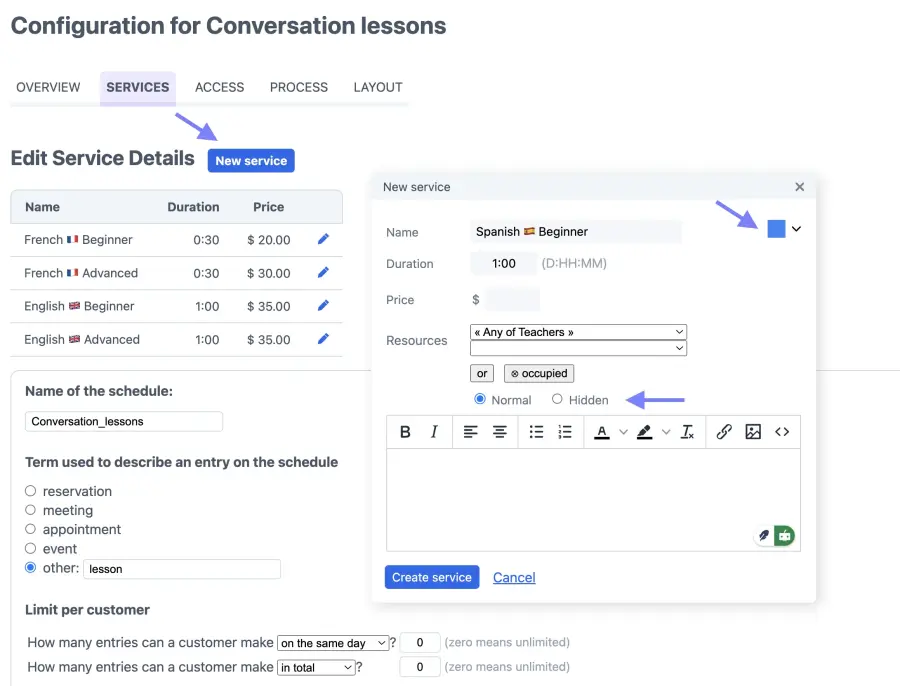Toggle bold formatting in description editor
The image size is (900, 686).
pos(405,432)
